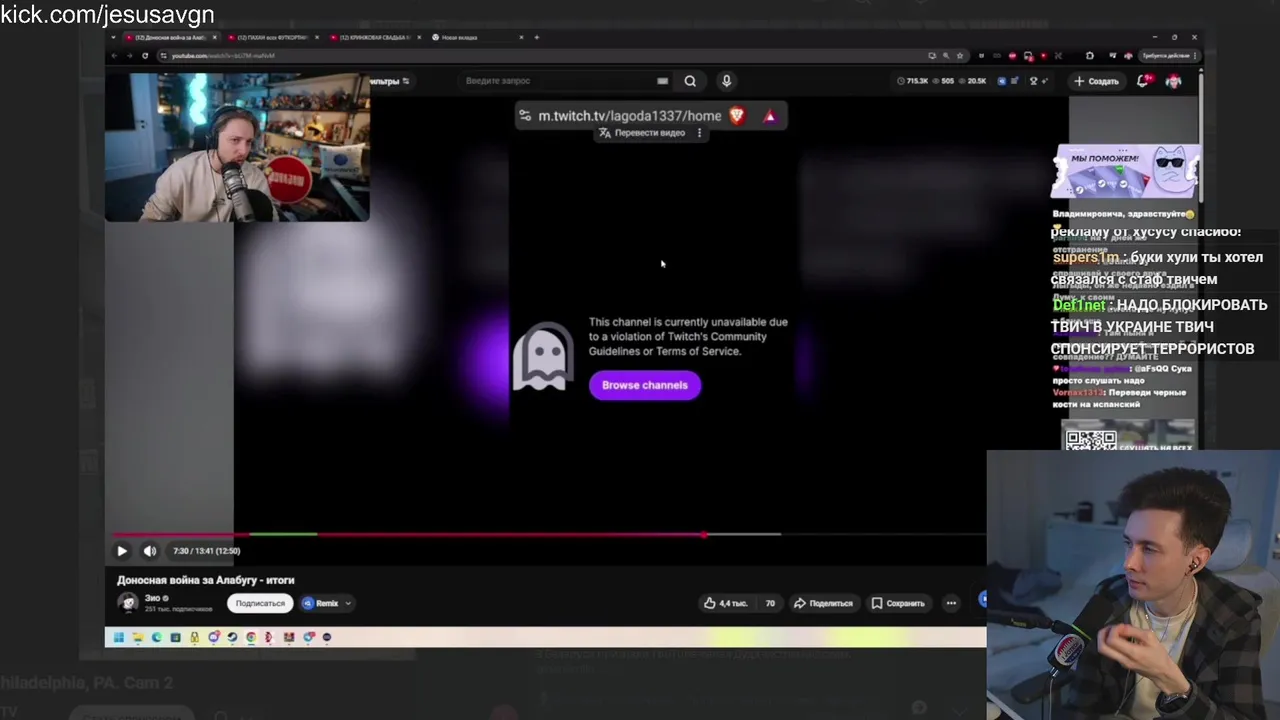The height and width of the screenshot is (720, 1280).
Task: Click the 715.3K counter in the header
Action: tap(913, 81)
